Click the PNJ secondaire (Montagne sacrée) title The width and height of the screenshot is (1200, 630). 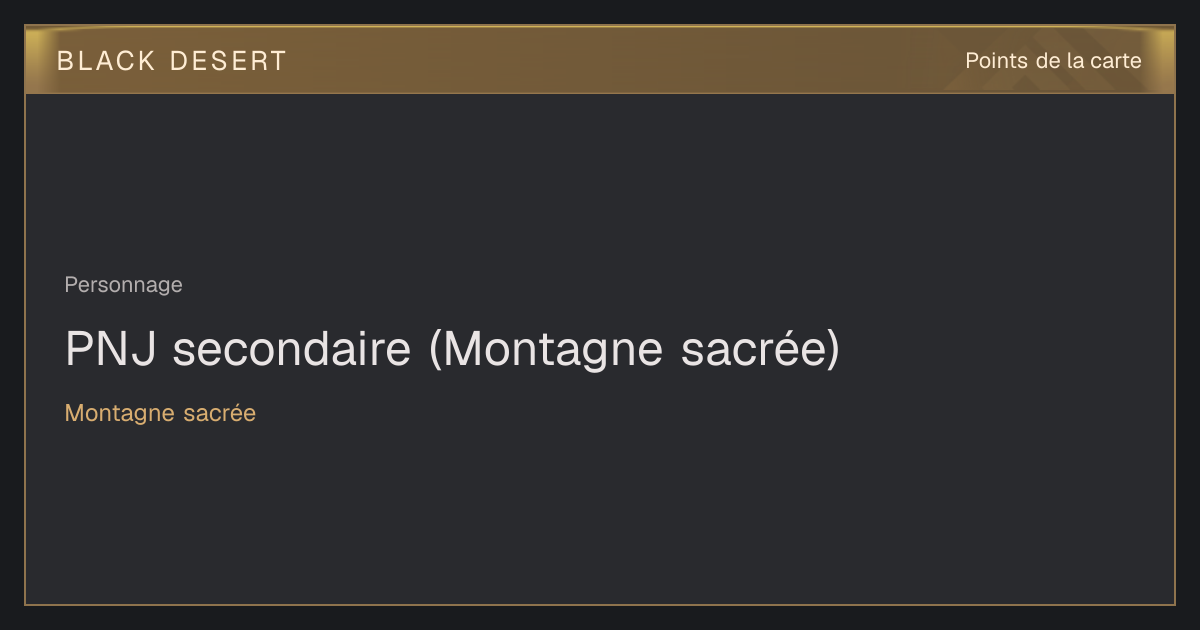pos(452,349)
